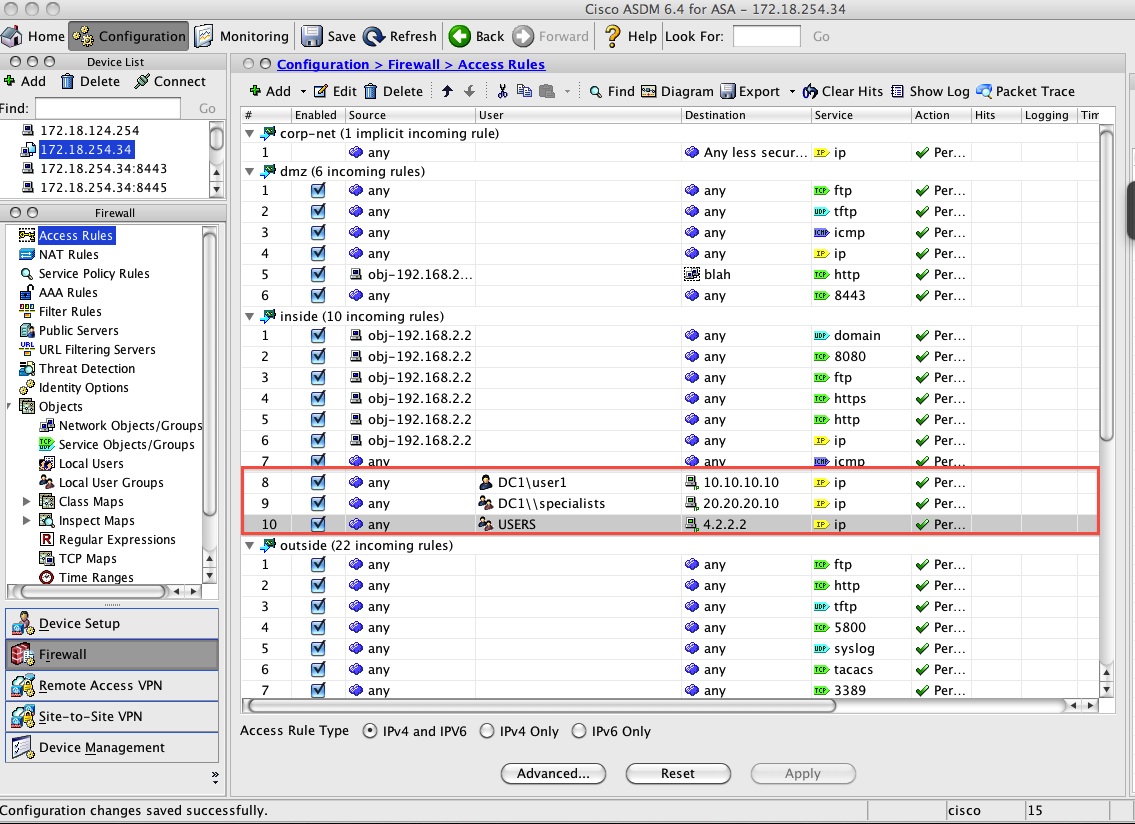Select IPv4 and IPV6 rule type
The width and height of the screenshot is (1135, 824).
click(369, 731)
